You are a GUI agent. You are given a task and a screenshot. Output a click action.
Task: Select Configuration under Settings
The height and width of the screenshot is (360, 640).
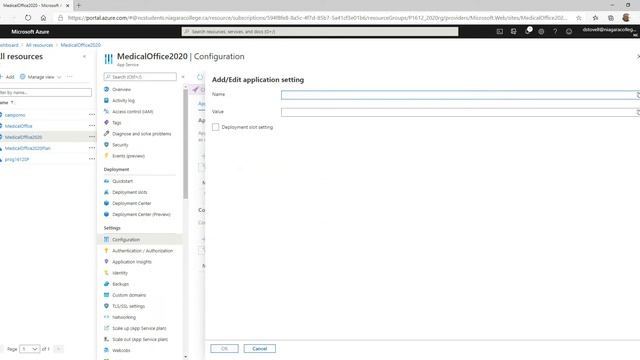coord(126,240)
